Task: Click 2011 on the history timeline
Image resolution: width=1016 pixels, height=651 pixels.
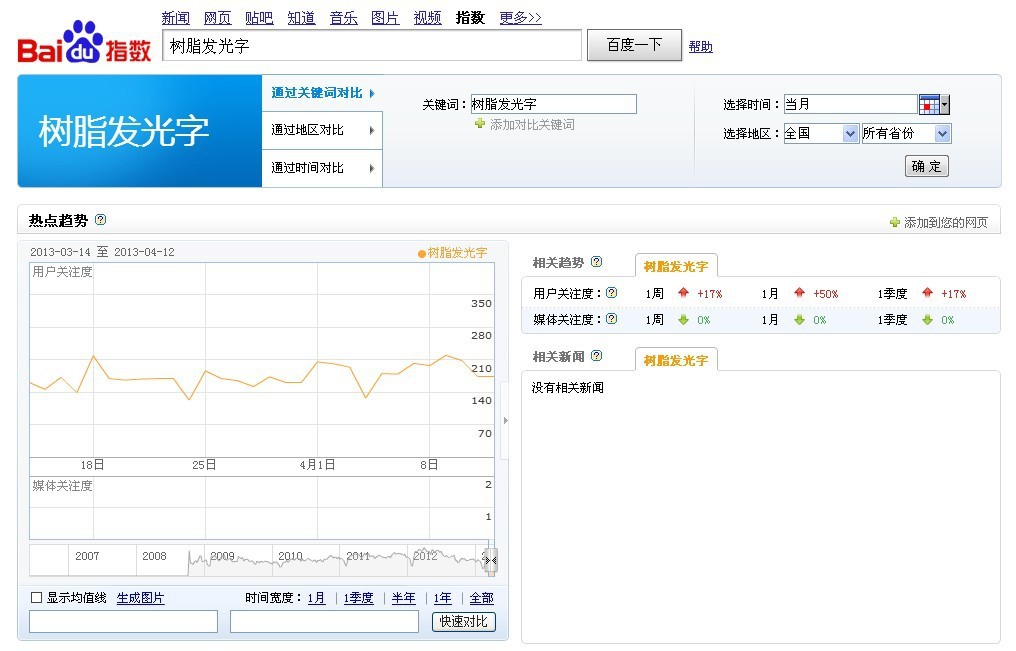Action: [x=358, y=556]
